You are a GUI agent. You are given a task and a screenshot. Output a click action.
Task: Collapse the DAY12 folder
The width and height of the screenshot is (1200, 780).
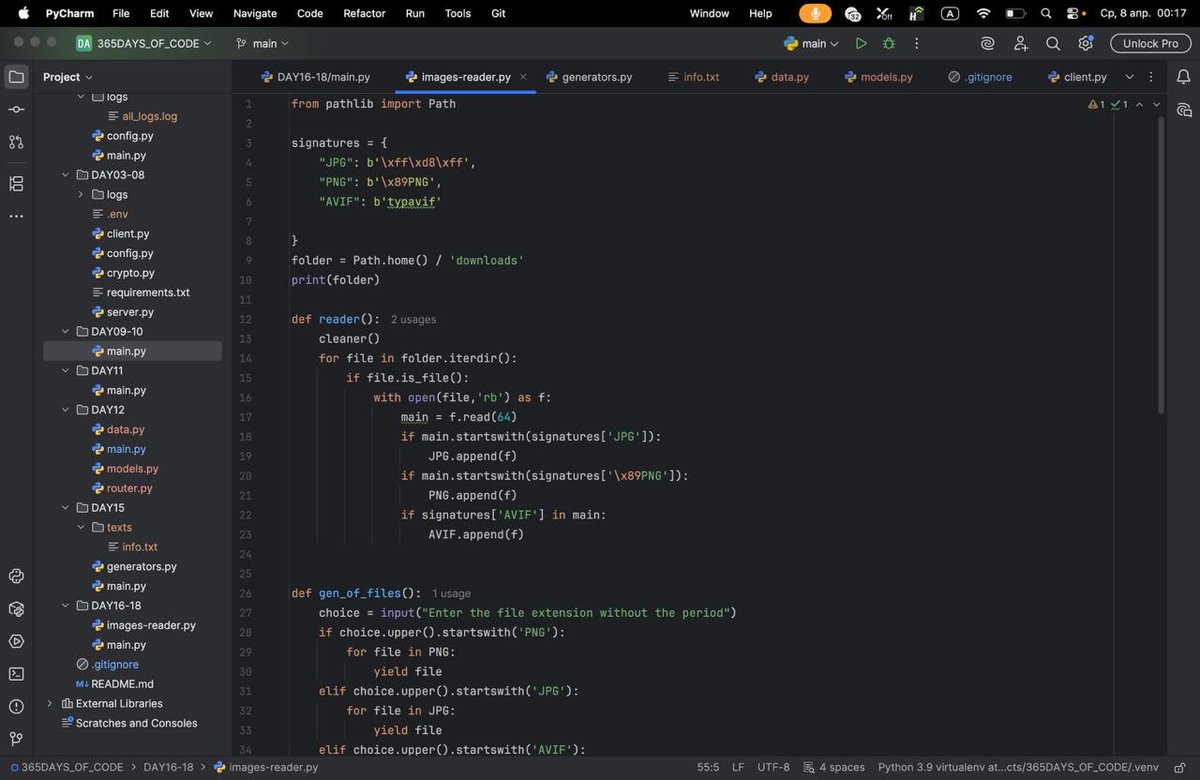(66, 410)
